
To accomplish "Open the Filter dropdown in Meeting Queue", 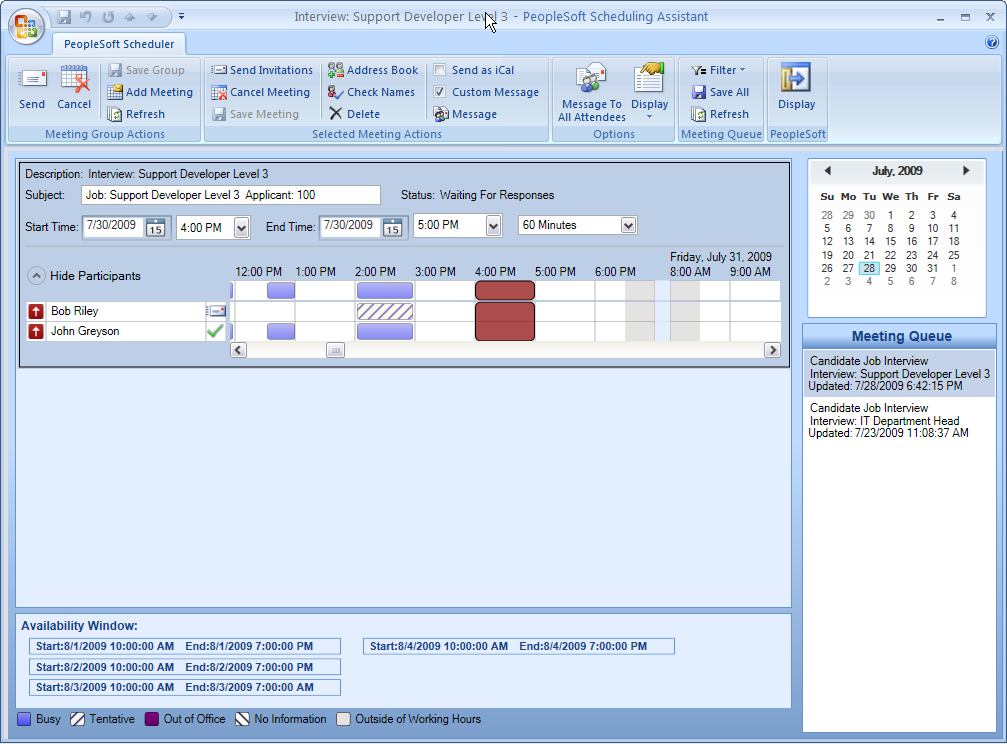I will (721, 70).
